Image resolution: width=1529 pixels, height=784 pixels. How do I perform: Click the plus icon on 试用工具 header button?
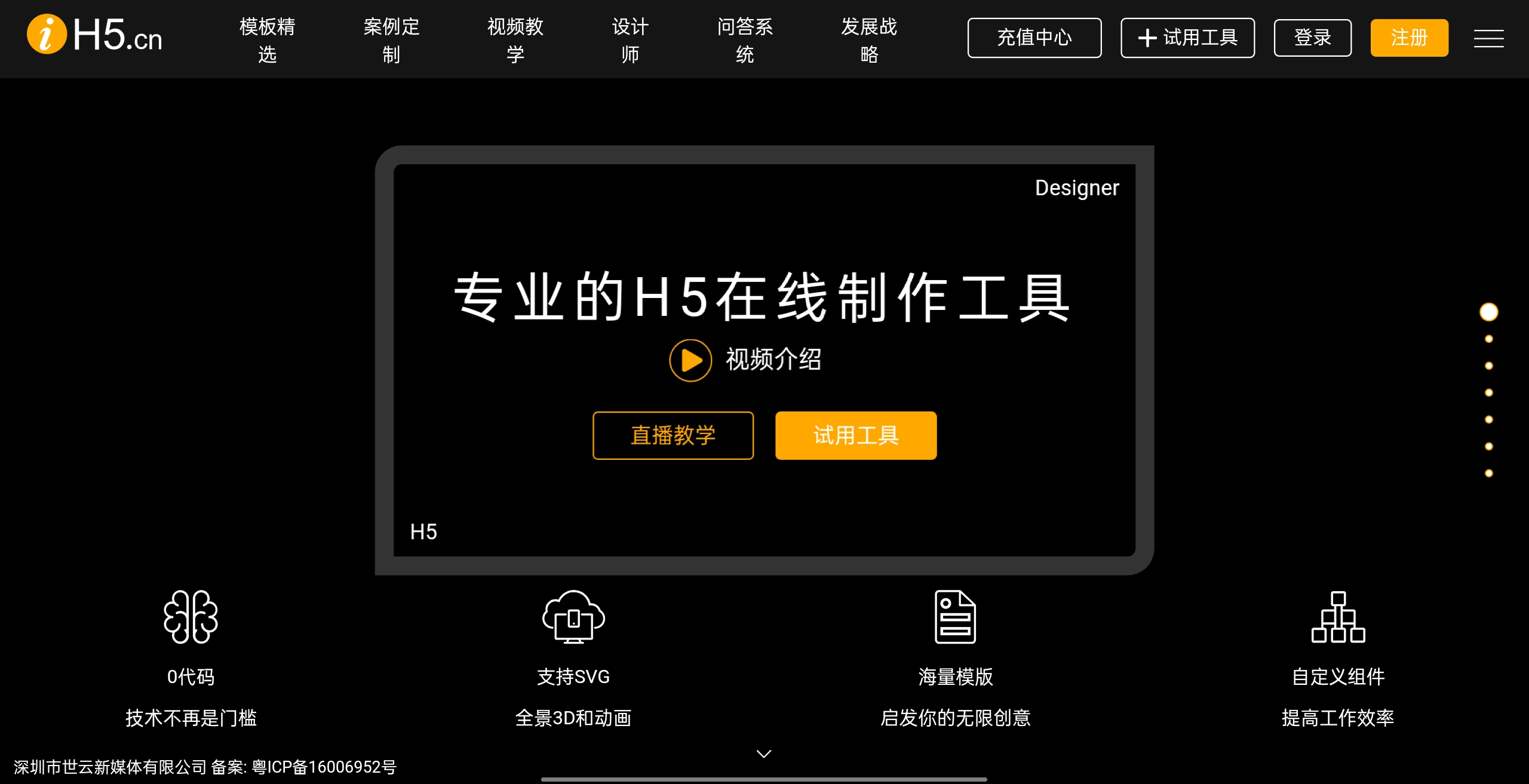(x=1147, y=38)
